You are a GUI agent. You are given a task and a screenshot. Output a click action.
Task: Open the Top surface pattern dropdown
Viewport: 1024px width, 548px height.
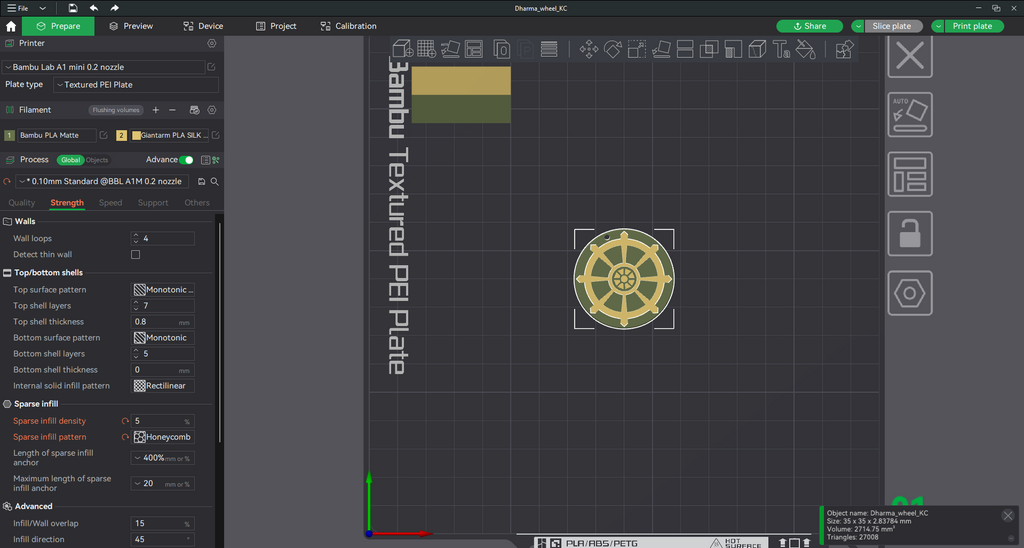tap(163, 289)
